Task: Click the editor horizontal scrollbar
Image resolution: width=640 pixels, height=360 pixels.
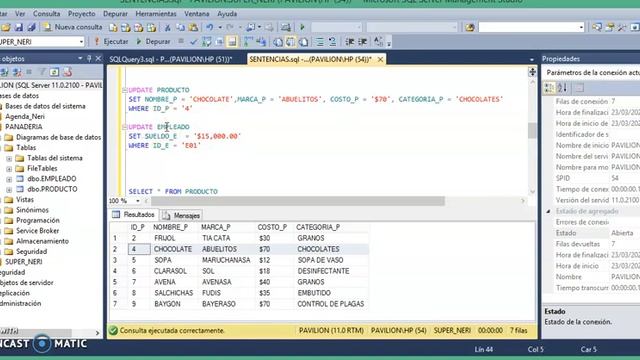Action: click(x=298, y=201)
